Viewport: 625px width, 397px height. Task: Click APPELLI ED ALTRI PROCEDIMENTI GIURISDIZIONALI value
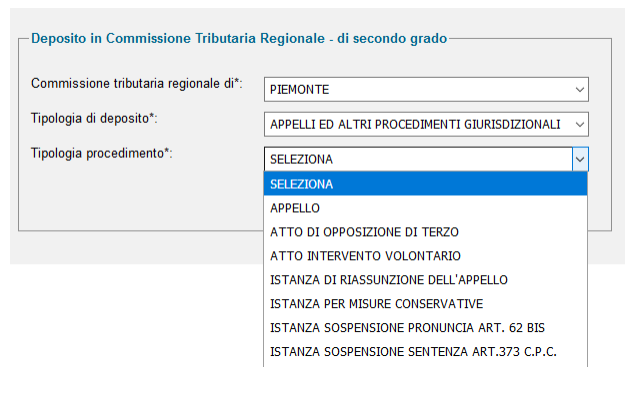coord(415,125)
